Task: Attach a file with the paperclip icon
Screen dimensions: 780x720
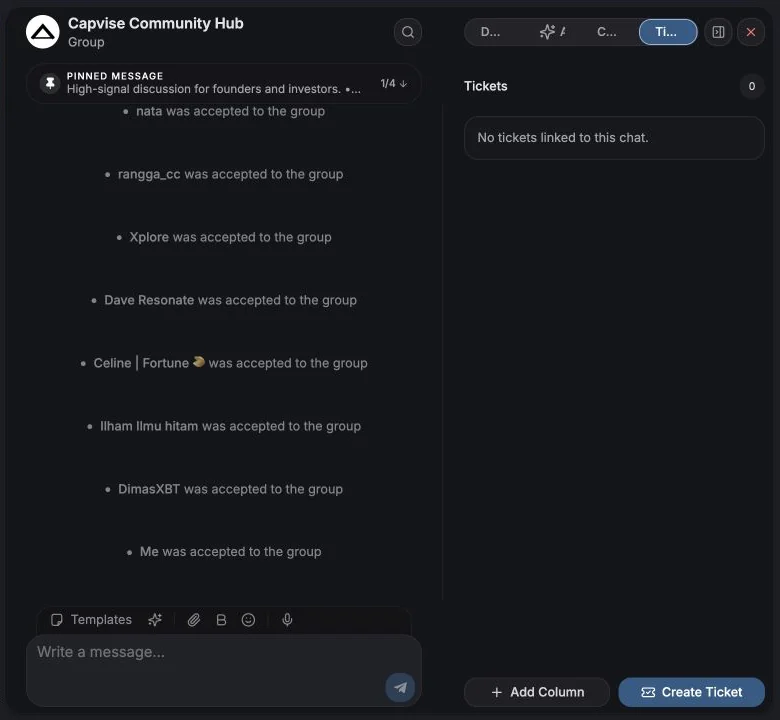Action: (194, 619)
